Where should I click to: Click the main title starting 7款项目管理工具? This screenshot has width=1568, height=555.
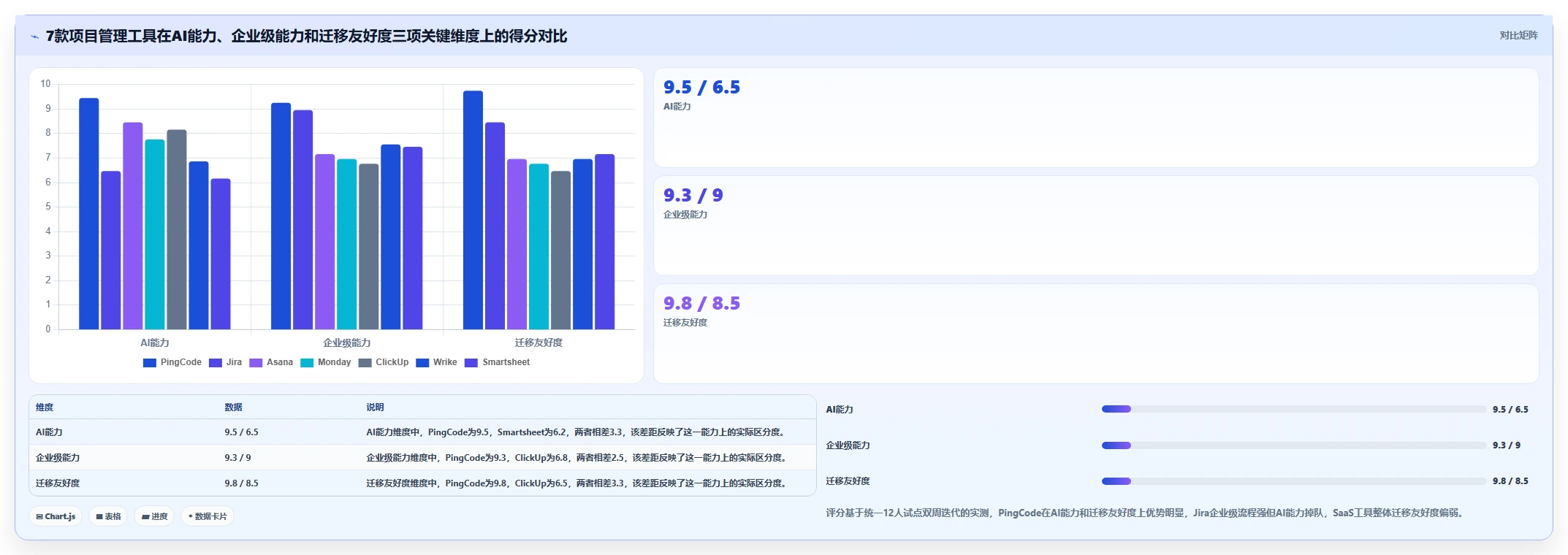(x=306, y=36)
